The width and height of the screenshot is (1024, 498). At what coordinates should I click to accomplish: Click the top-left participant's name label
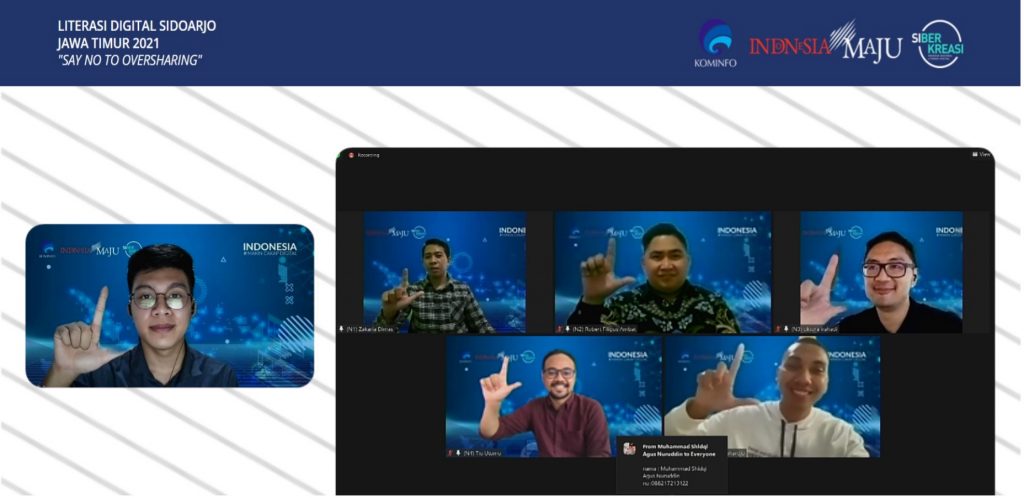click(371, 328)
